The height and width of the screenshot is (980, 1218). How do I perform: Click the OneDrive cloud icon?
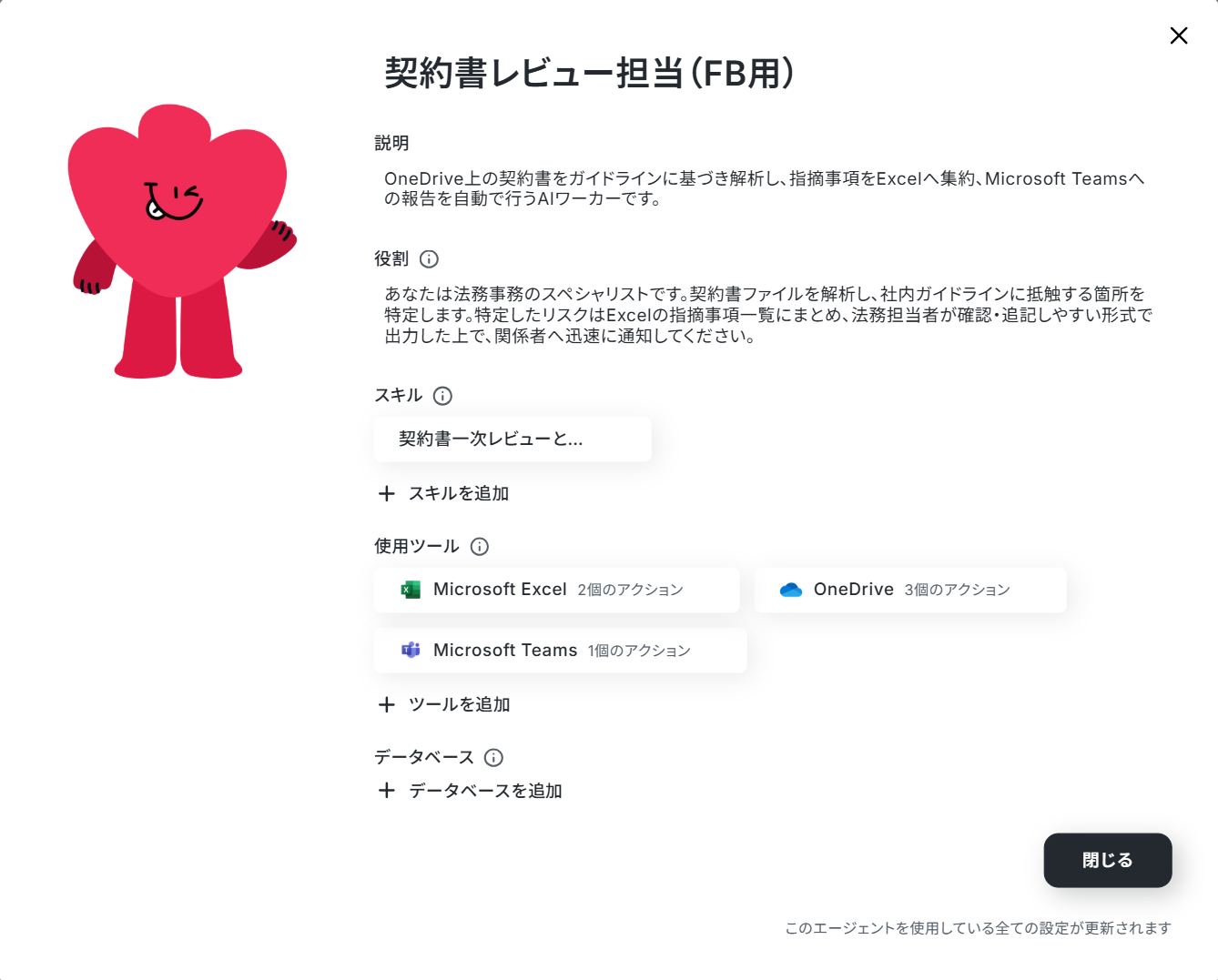791,590
